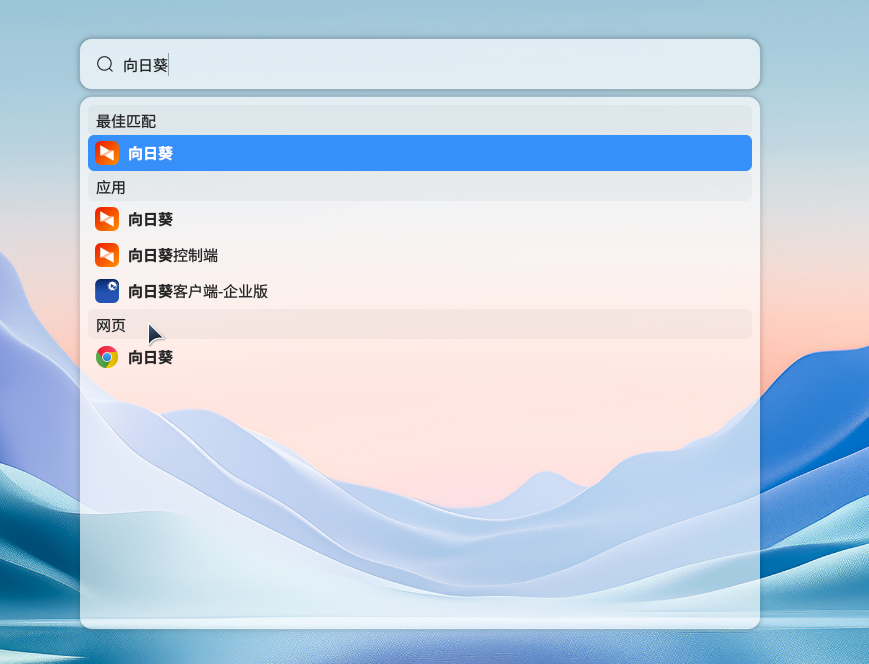Open the highlighted 向日葵 best match entry
This screenshot has height=664, width=869.
[300, 153]
